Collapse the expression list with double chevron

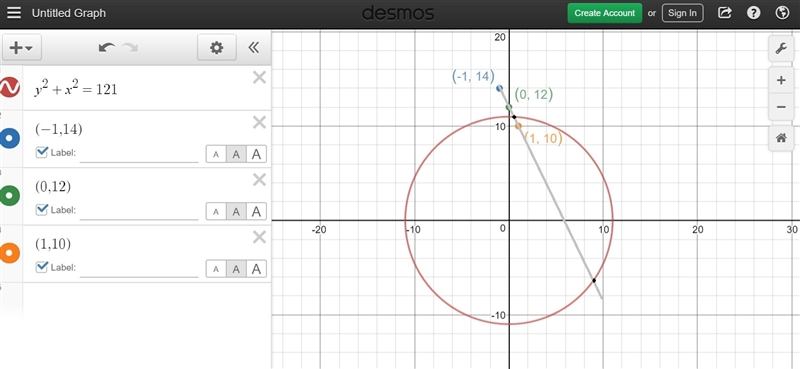coord(254,48)
